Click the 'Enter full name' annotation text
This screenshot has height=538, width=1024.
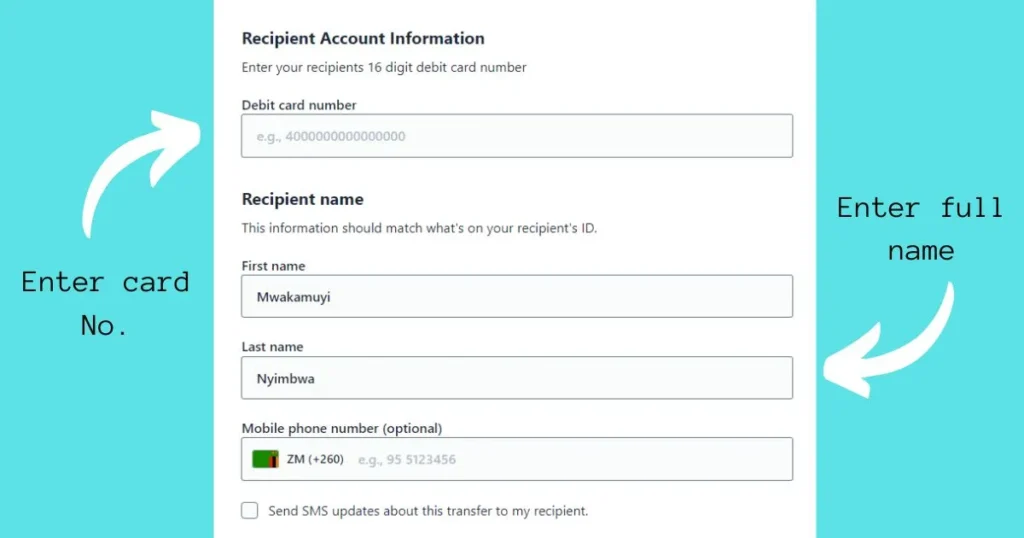920,229
